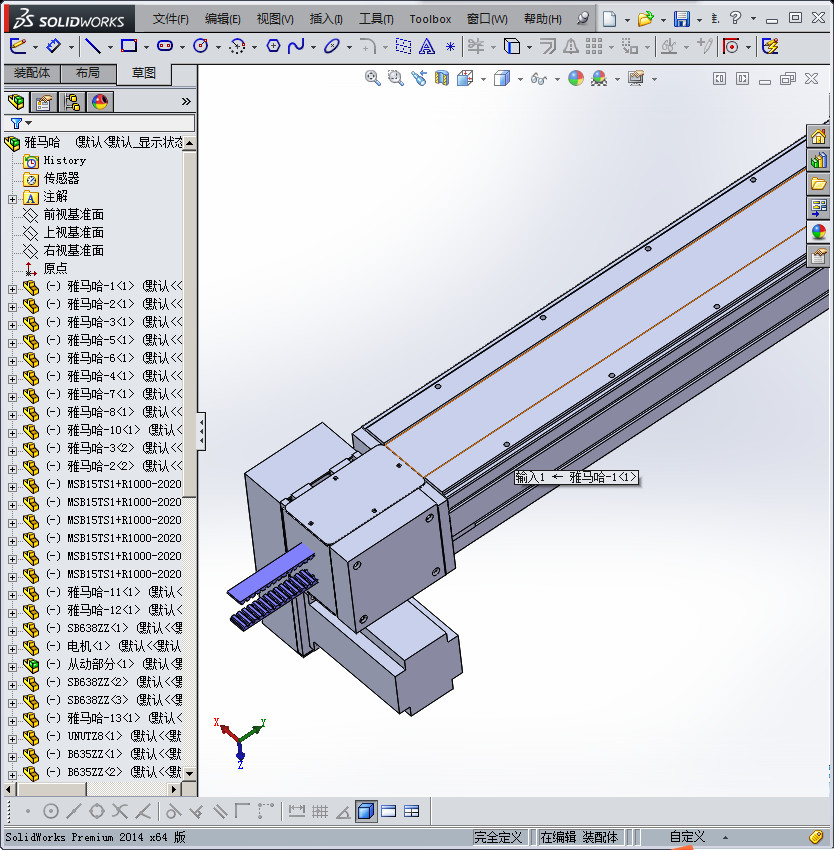Expand the 从动部分<1> subassembly node
The width and height of the screenshot is (834, 850).
12,667
